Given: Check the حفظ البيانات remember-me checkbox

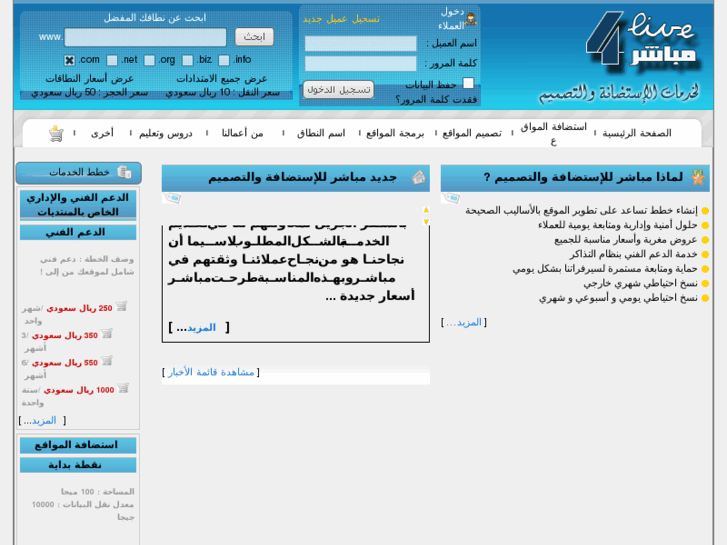Looking at the screenshot, I should [469, 83].
